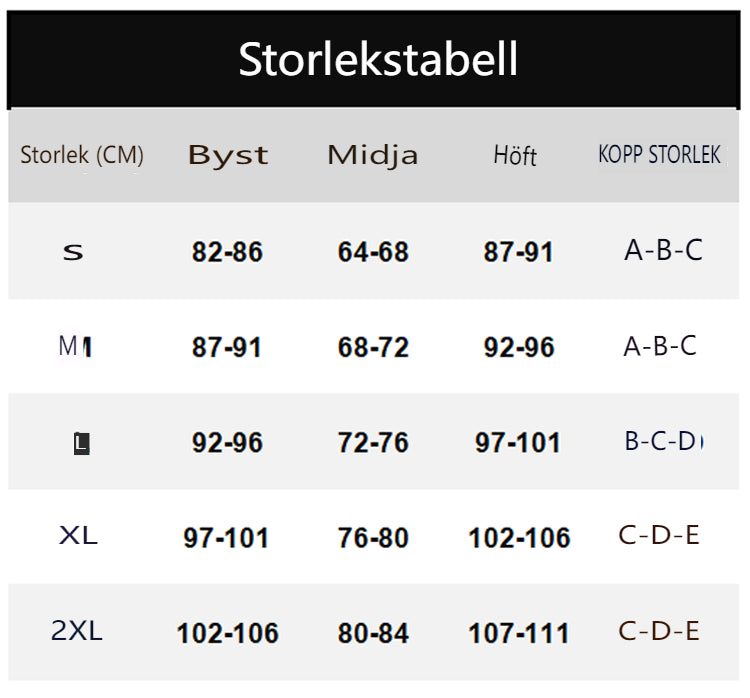Click the L size row label
750x698 pixels.
tap(82, 443)
